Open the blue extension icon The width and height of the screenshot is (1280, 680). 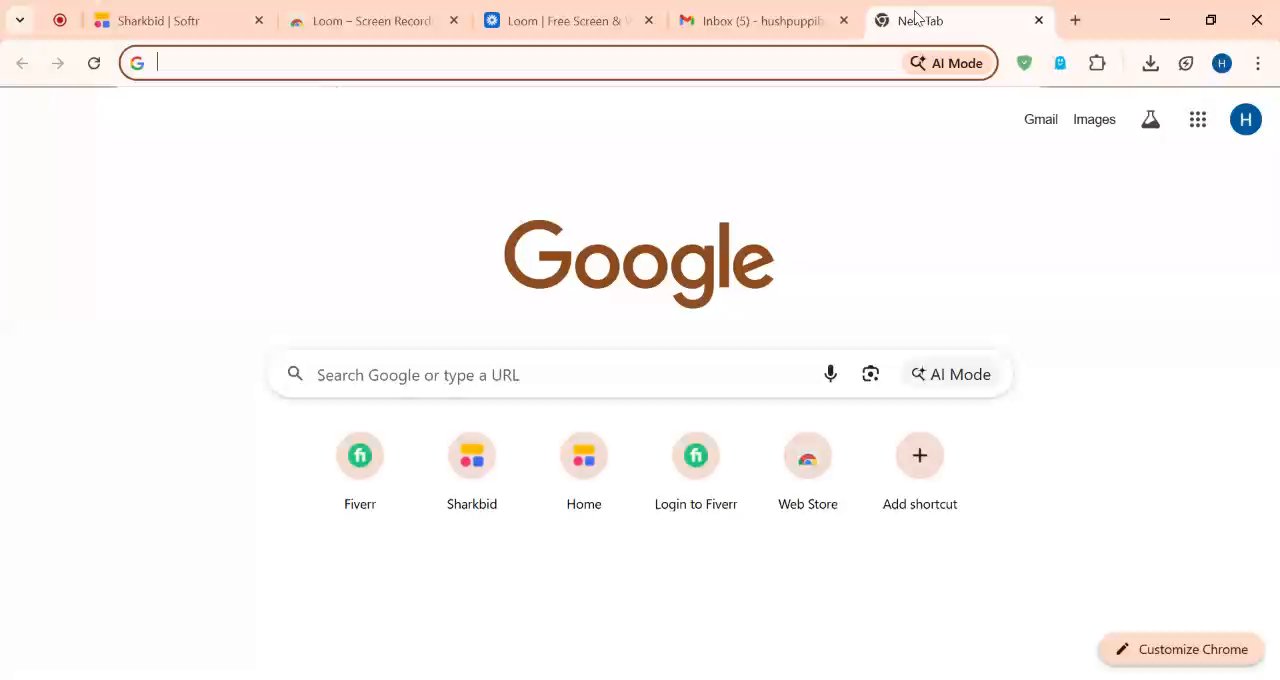click(x=1060, y=63)
